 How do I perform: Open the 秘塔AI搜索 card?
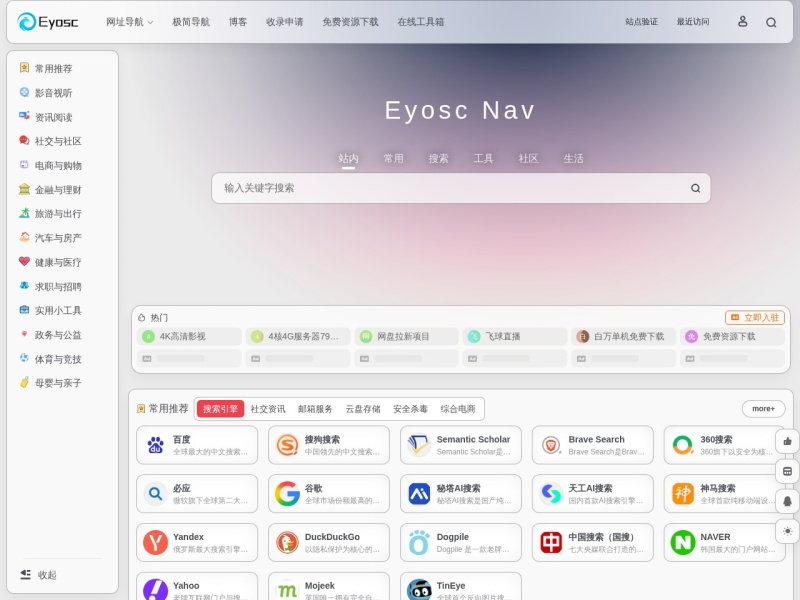pos(461,493)
